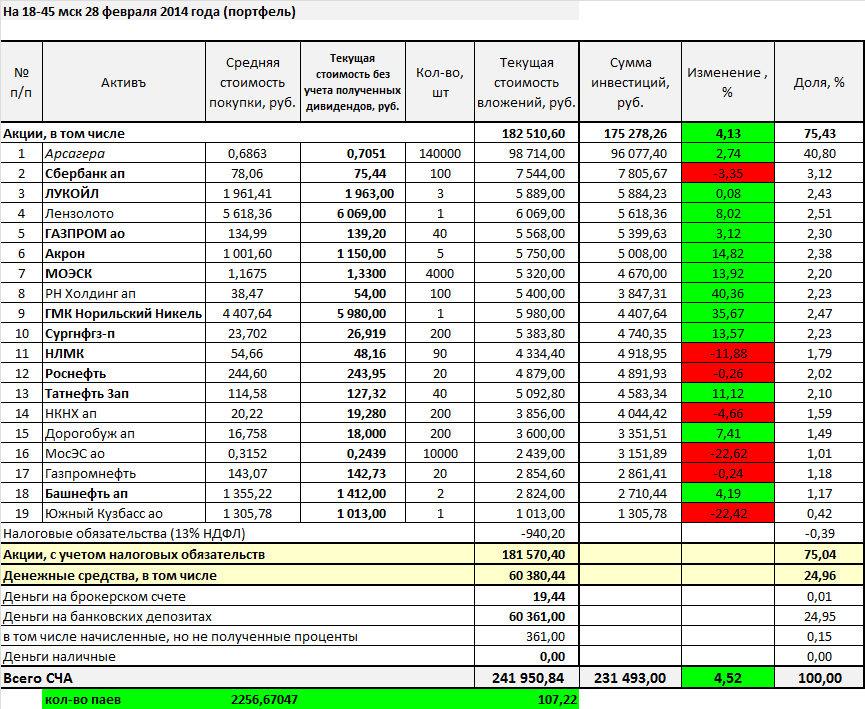This screenshot has width=865, height=709.
Task: Select the 'Деньги на банковских депозитах' row
Action: tap(108, 617)
